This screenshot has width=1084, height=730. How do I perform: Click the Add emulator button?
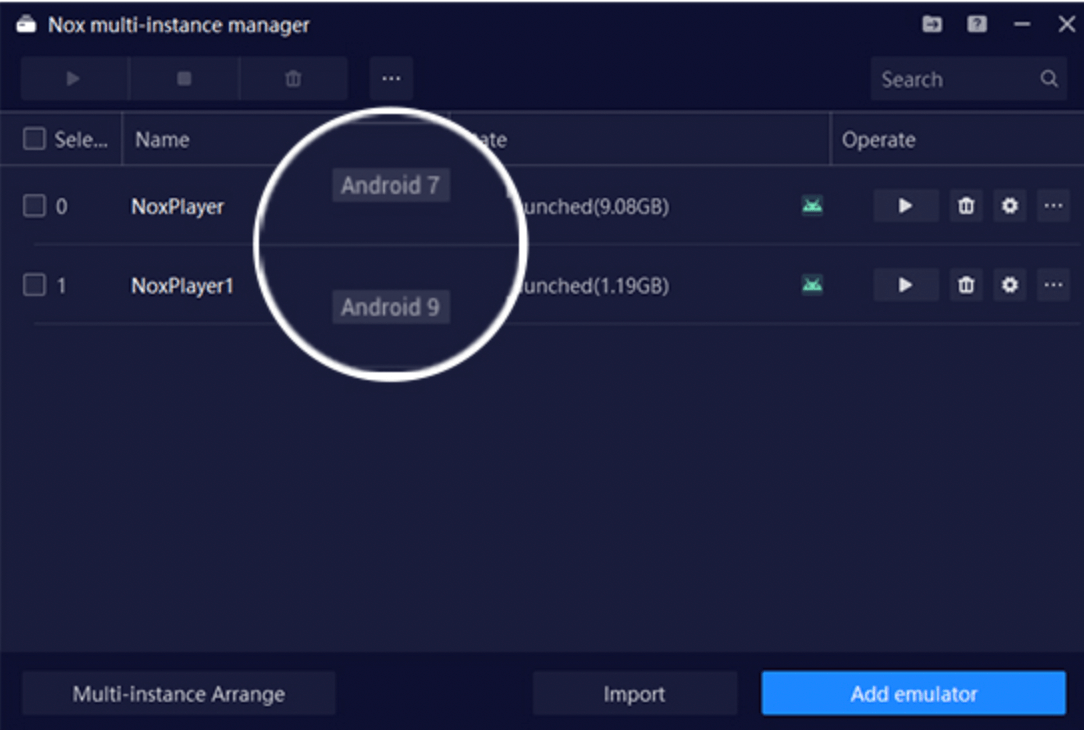tap(913, 693)
